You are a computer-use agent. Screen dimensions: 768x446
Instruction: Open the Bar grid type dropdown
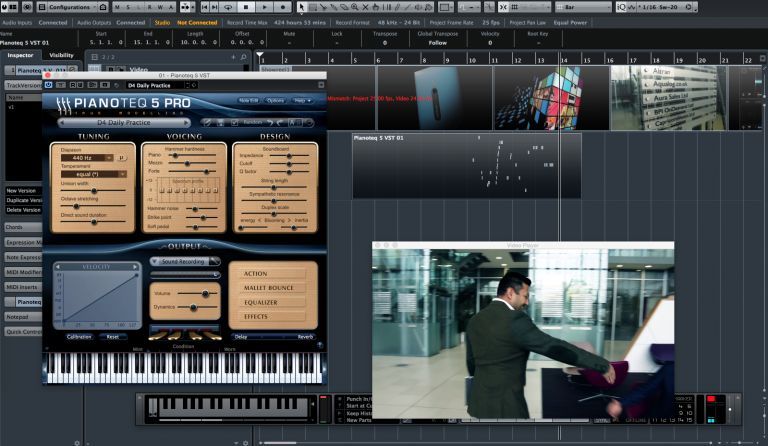(584, 7)
